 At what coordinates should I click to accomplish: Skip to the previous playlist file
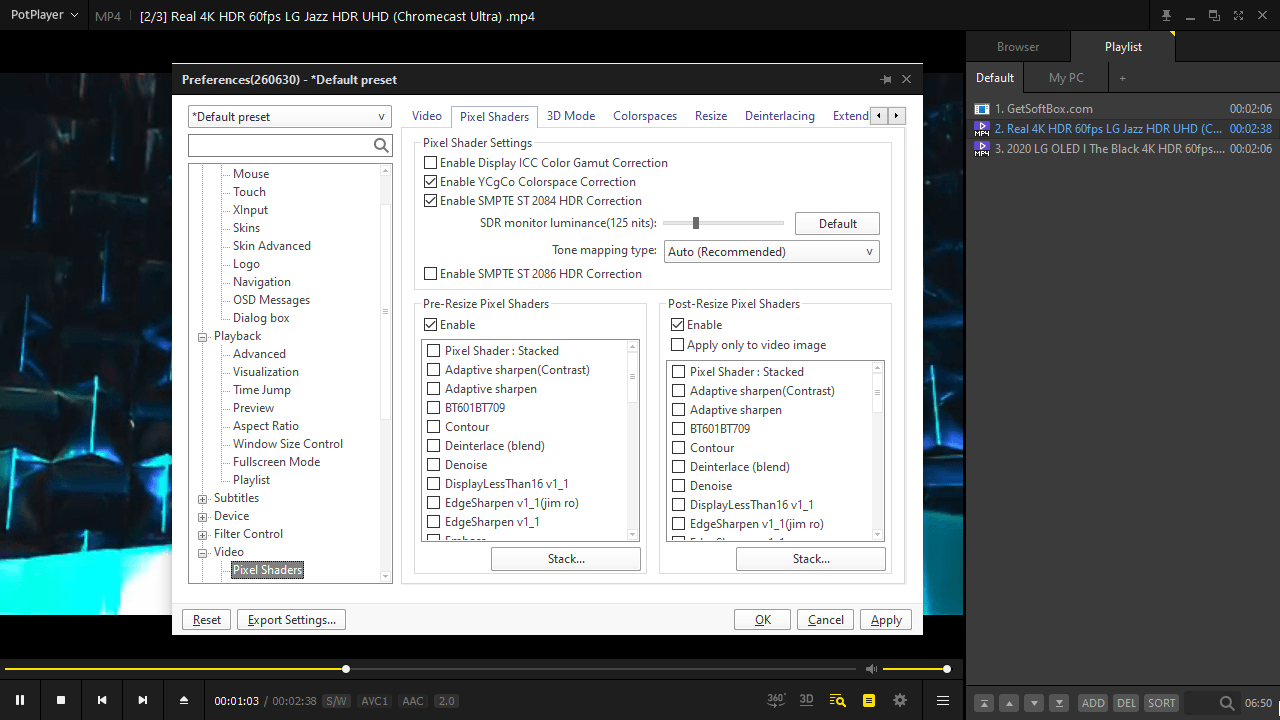[x=102, y=701]
